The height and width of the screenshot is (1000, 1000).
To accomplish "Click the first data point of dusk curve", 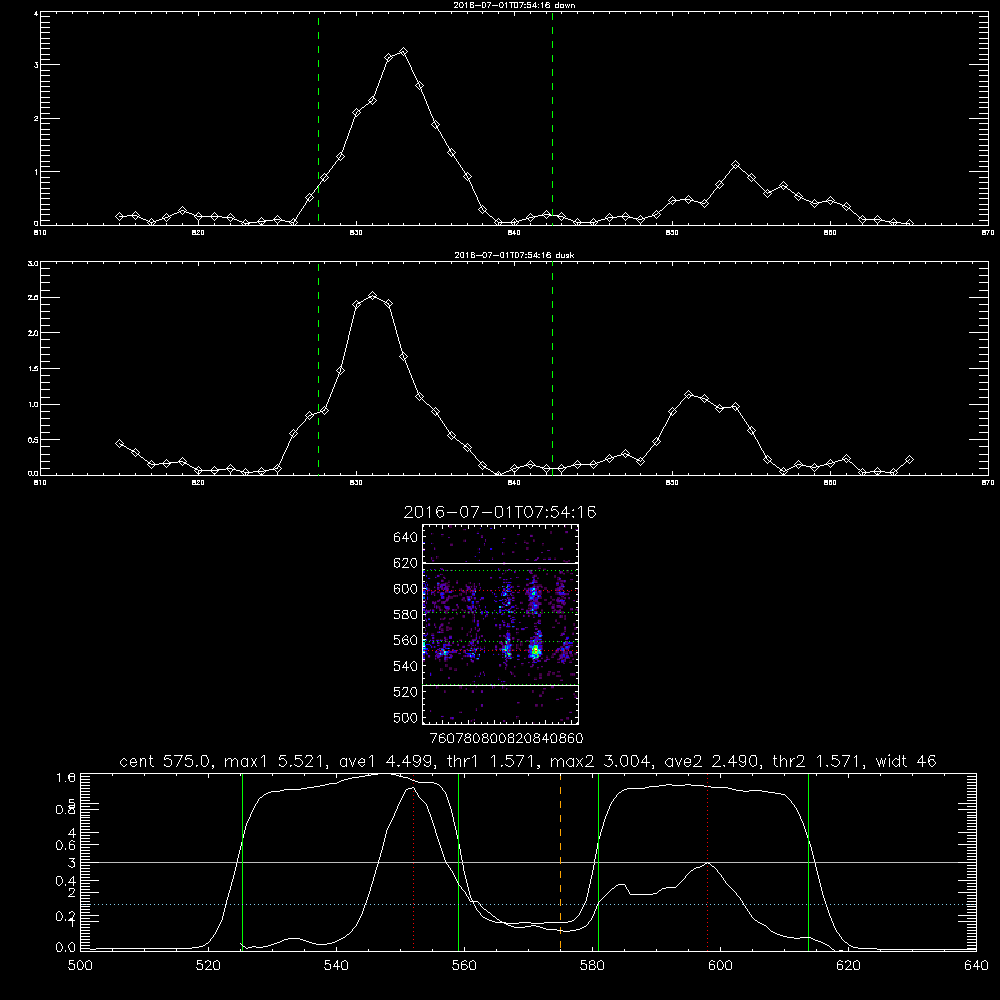I will coord(119,443).
